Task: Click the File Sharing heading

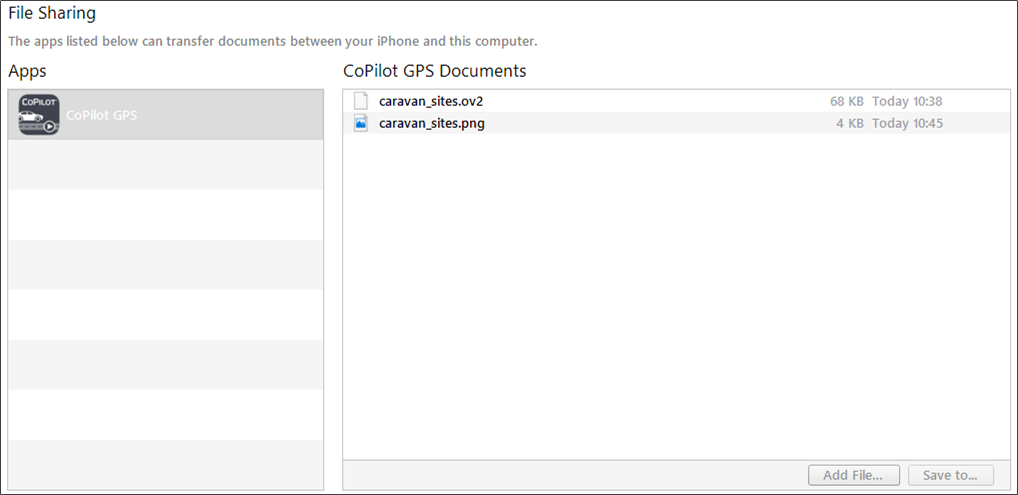Action: (52, 14)
